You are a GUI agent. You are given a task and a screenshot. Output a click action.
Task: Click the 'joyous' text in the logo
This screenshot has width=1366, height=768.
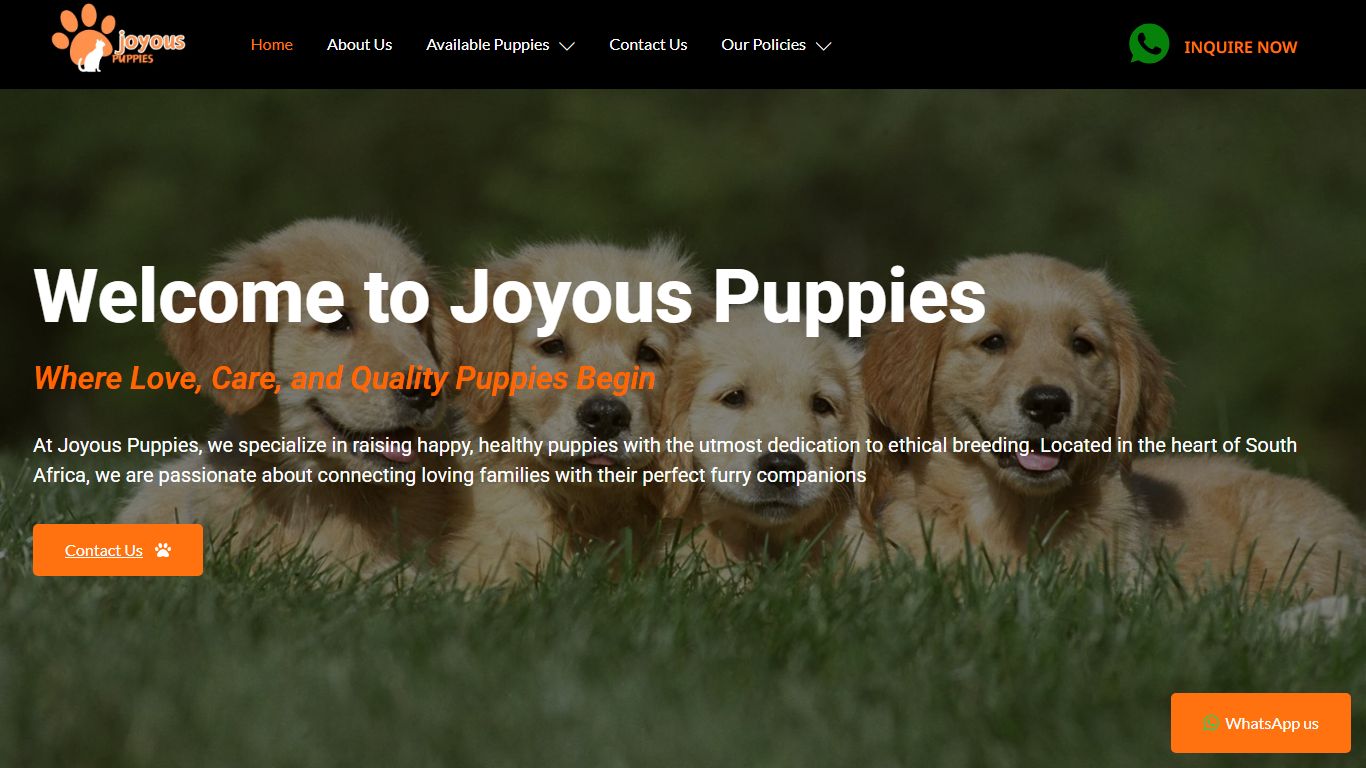coord(151,41)
